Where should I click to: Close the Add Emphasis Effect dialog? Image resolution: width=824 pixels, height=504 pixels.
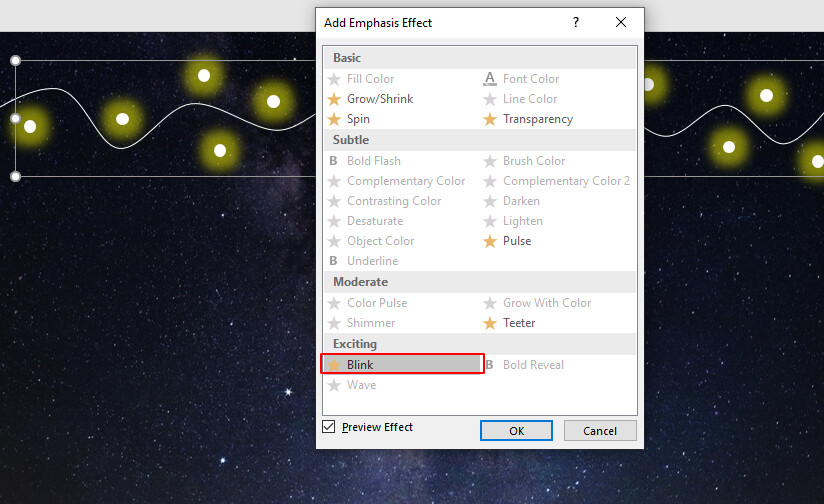(621, 22)
